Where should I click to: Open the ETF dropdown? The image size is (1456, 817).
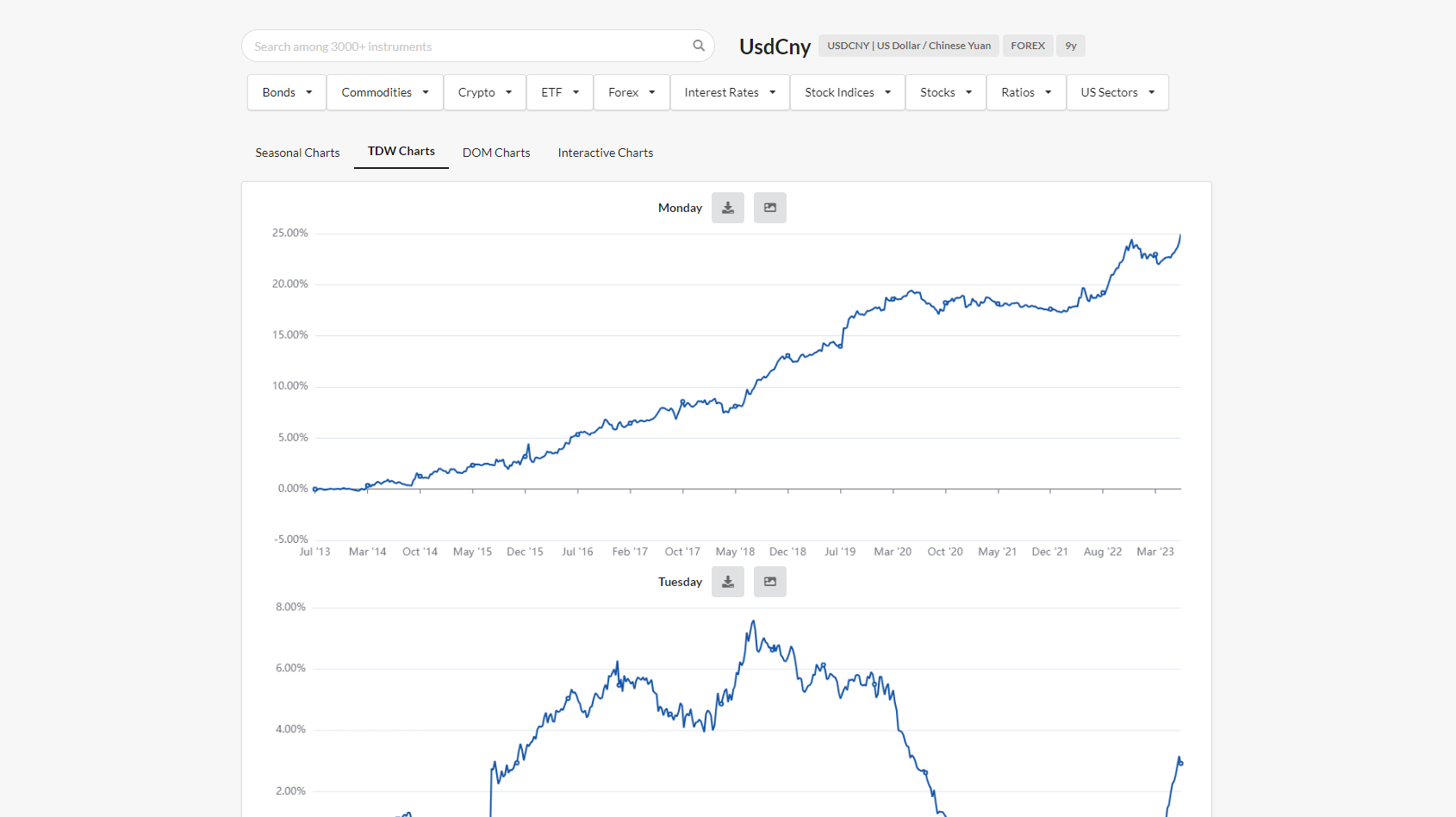pyautogui.click(x=559, y=91)
